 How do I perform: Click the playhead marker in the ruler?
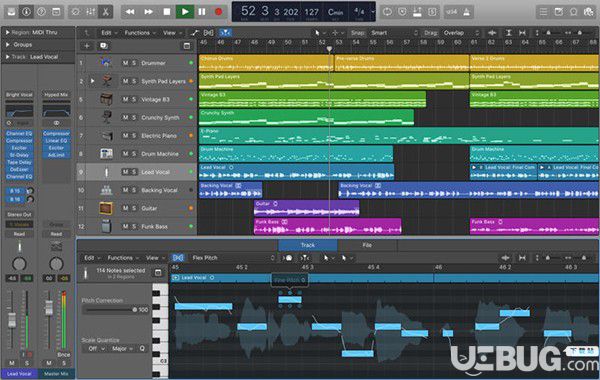(x=329, y=49)
